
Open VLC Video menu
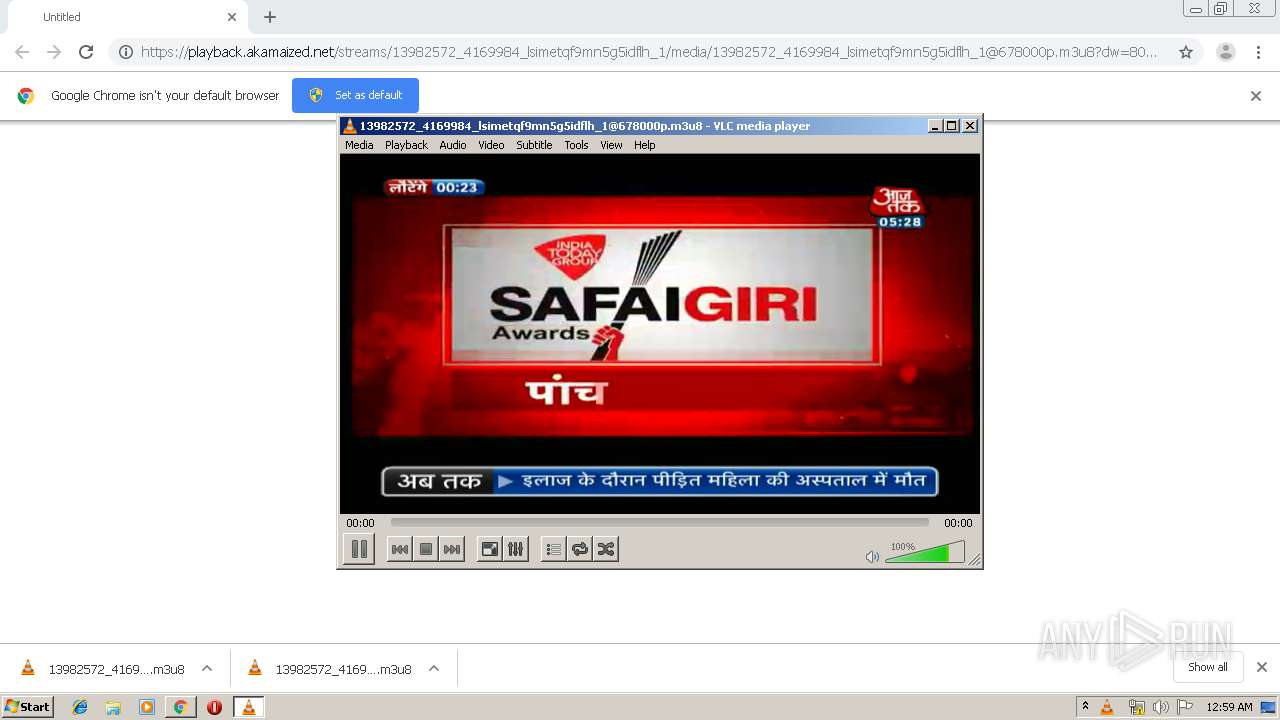(491, 145)
